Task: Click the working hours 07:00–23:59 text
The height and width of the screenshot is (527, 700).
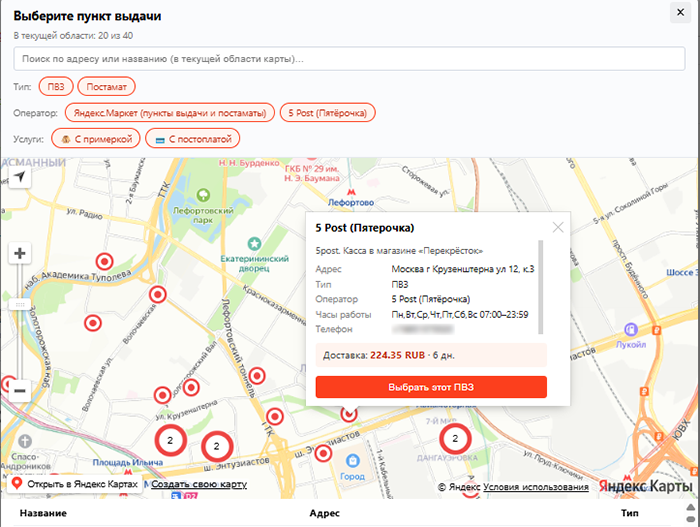Action: [504, 314]
